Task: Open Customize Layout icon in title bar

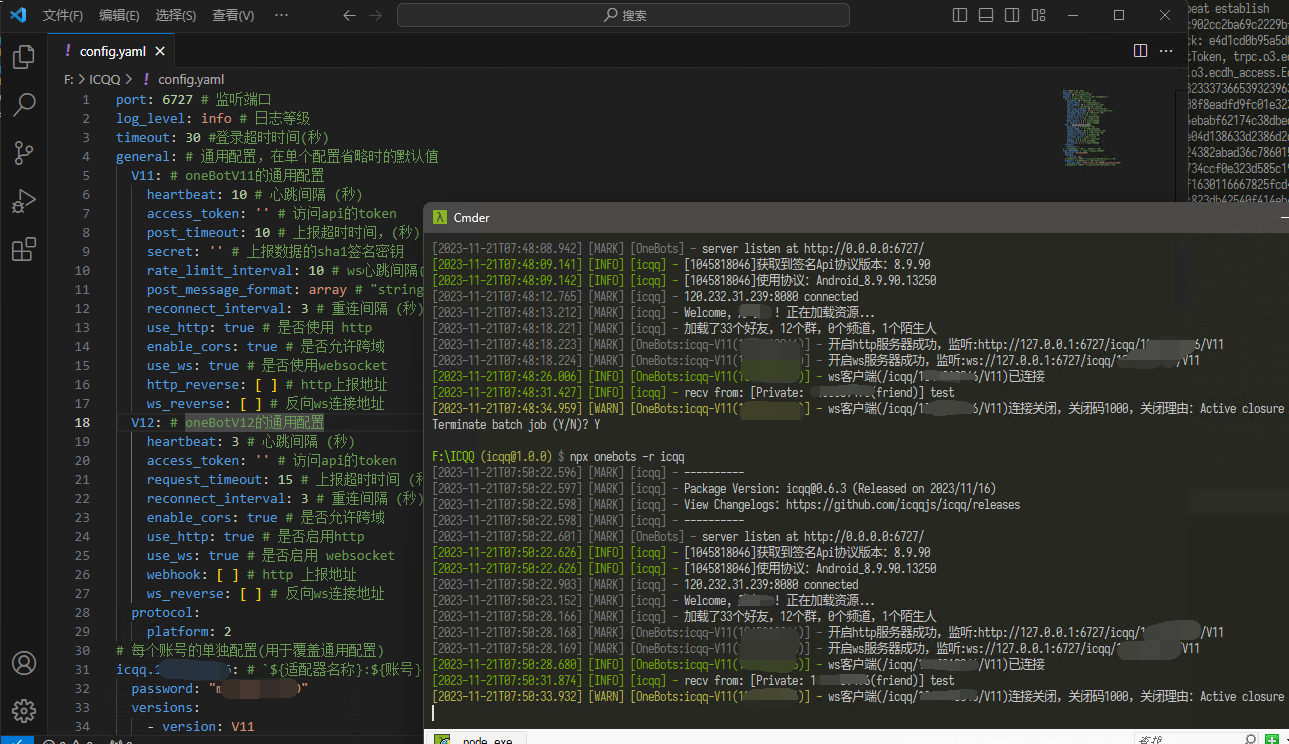Action: (x=1038, y=15)
